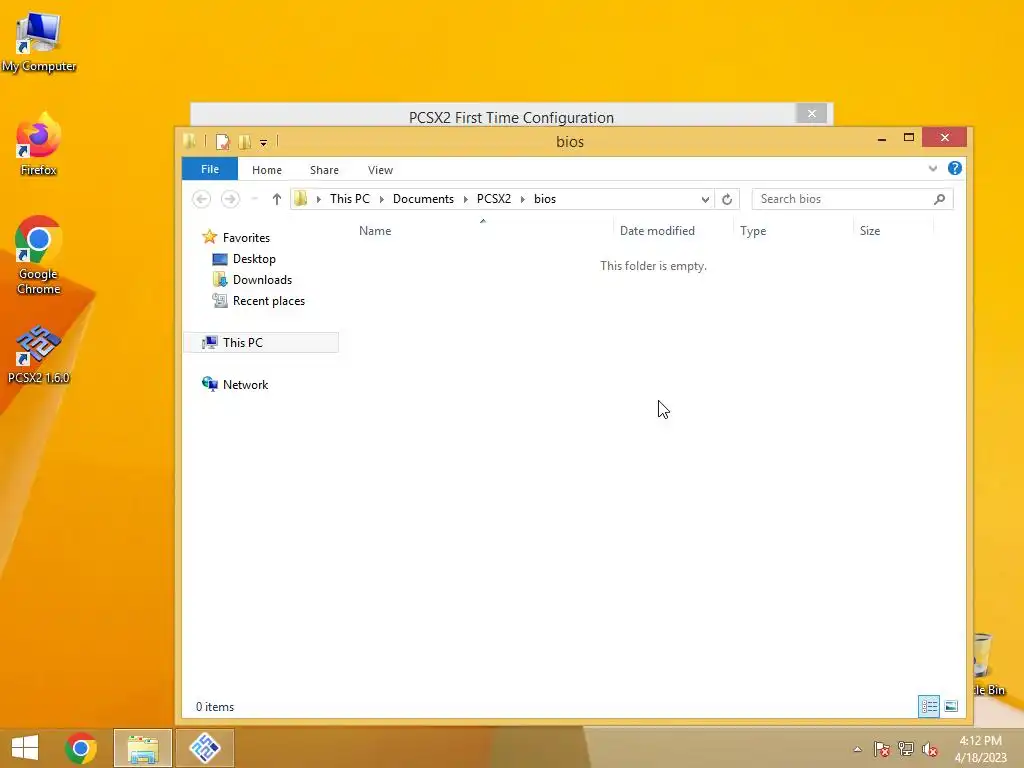The width and height of the screenshot is (1024, 768).
Task: Select This PC in the address path
Action: pyautogui.click(x=349, y=199)
